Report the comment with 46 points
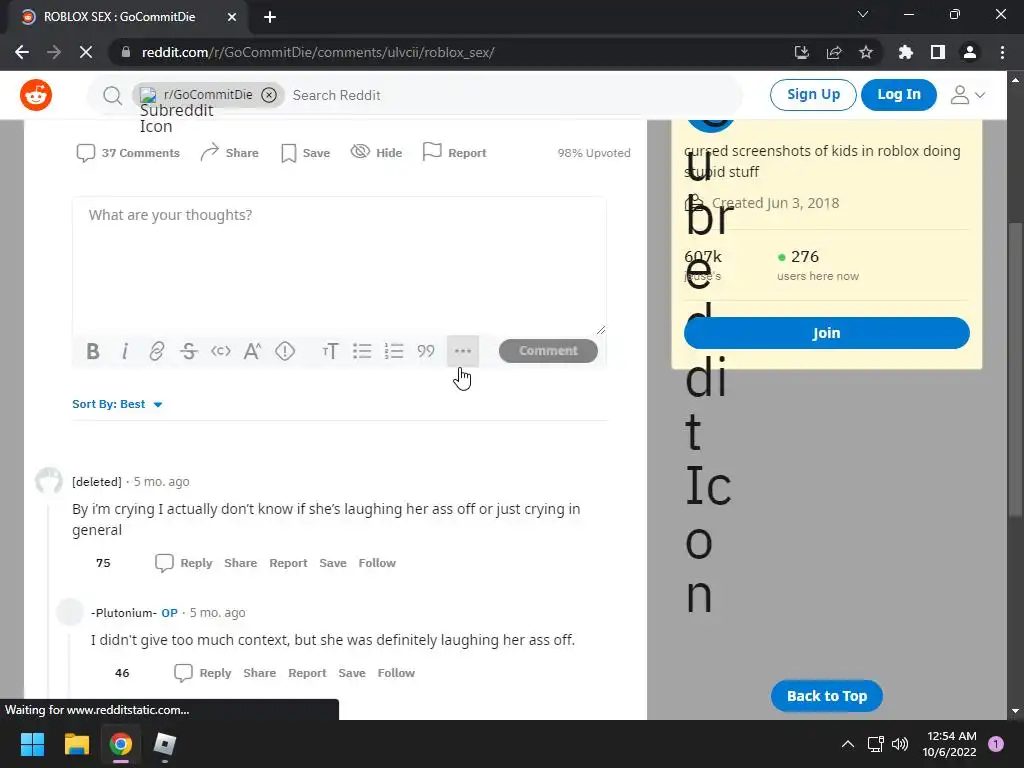The image size is (1024, 768). point(307,673)
